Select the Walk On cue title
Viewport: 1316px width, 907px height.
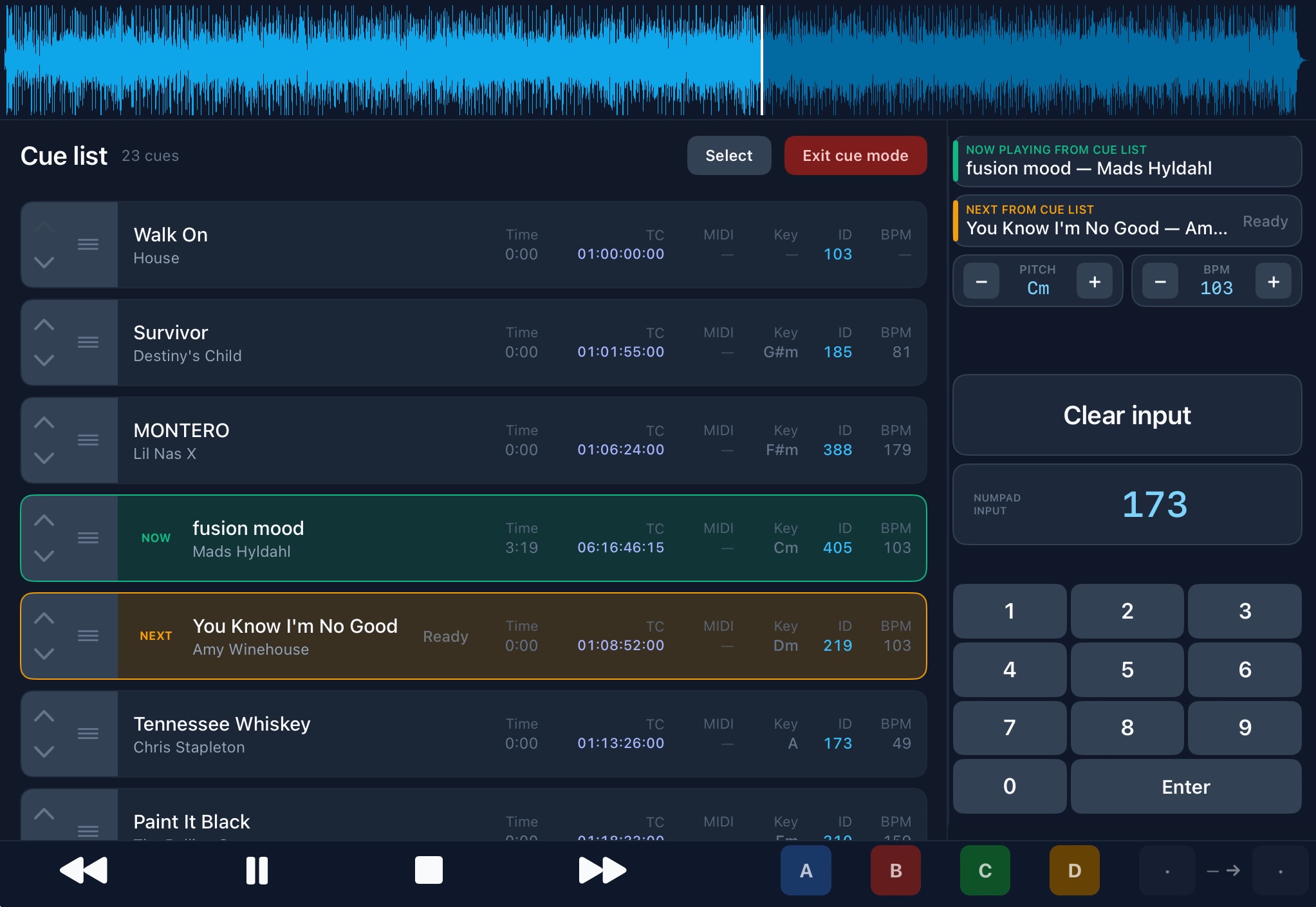171,235
